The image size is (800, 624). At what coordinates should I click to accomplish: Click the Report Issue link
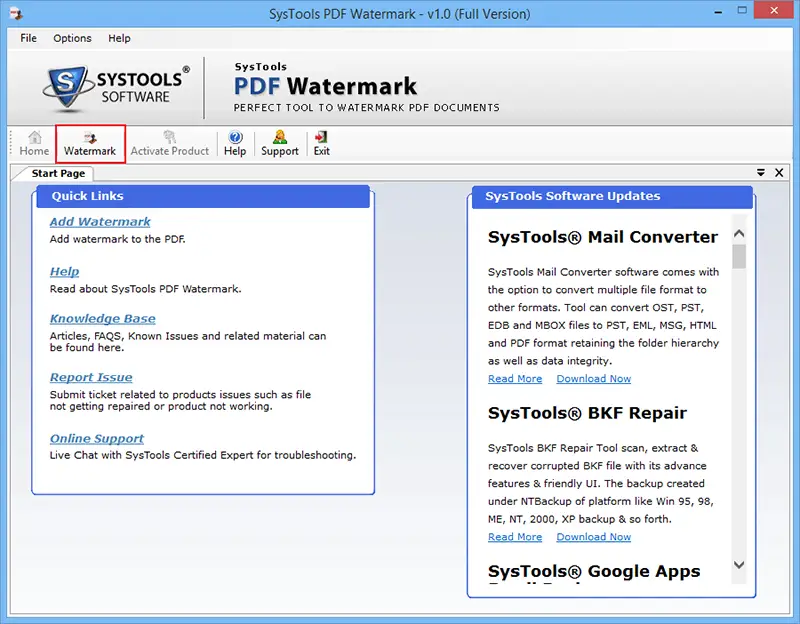[x=91, y=378]
